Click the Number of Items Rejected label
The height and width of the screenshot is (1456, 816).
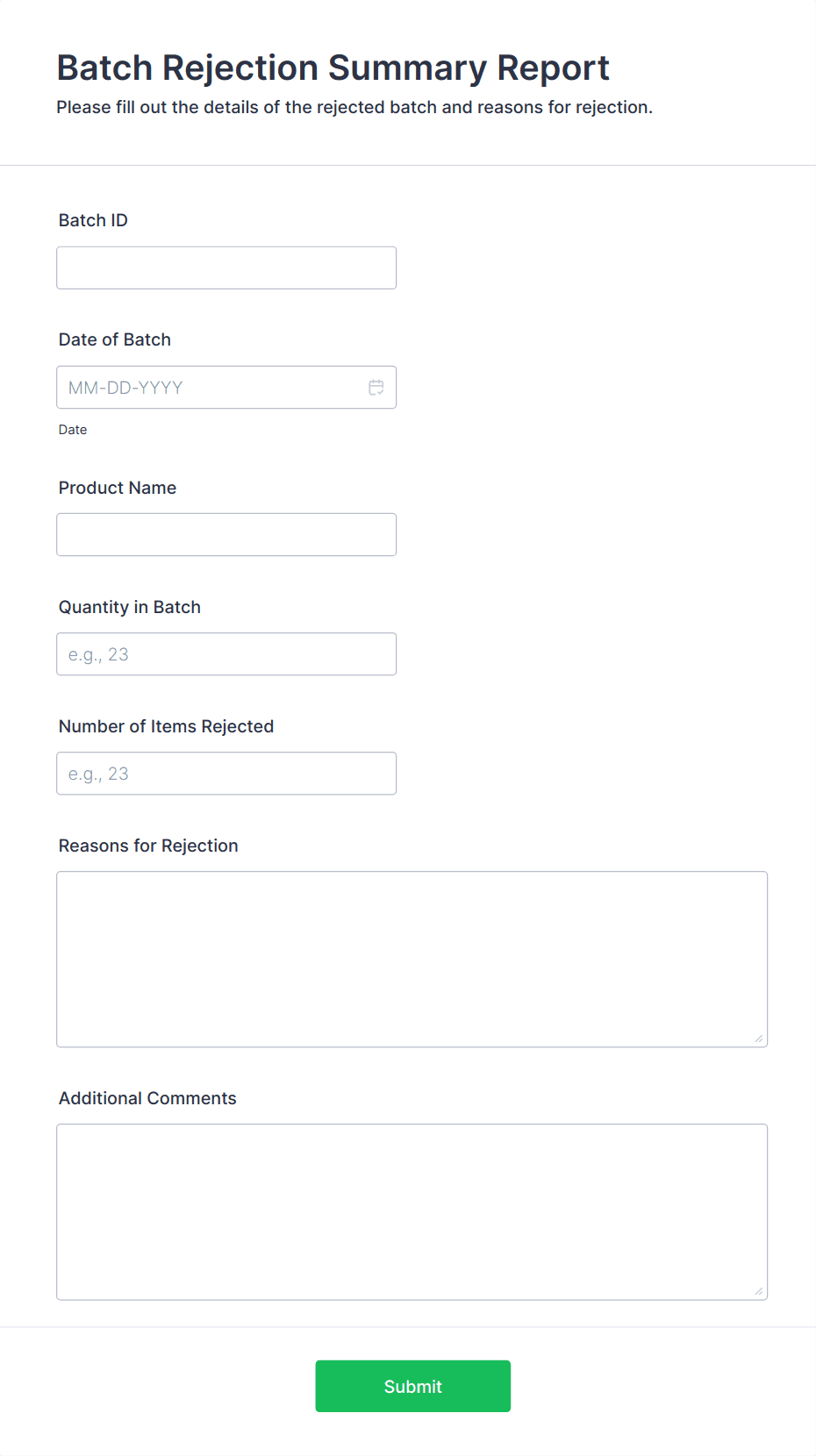(167, 726)
